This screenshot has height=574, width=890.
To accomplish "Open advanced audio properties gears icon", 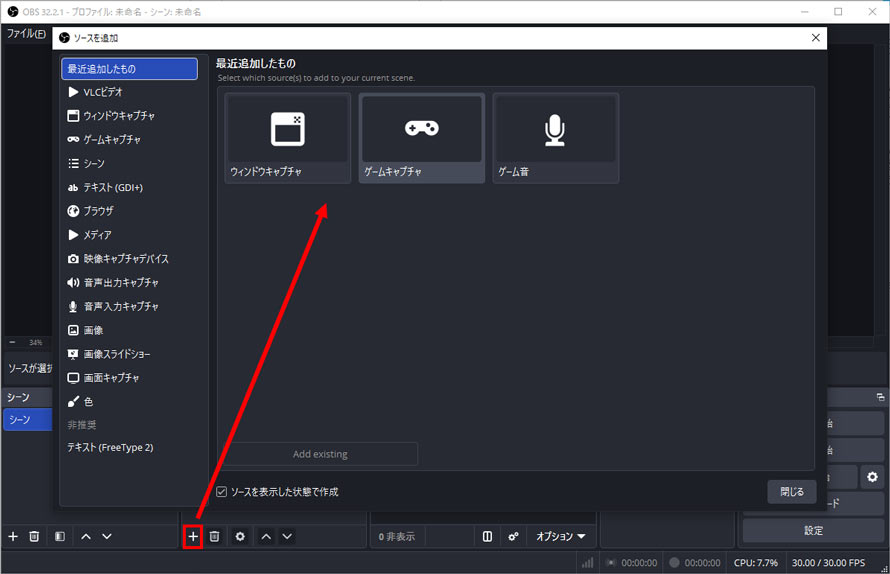I will (x=513, y=537).
